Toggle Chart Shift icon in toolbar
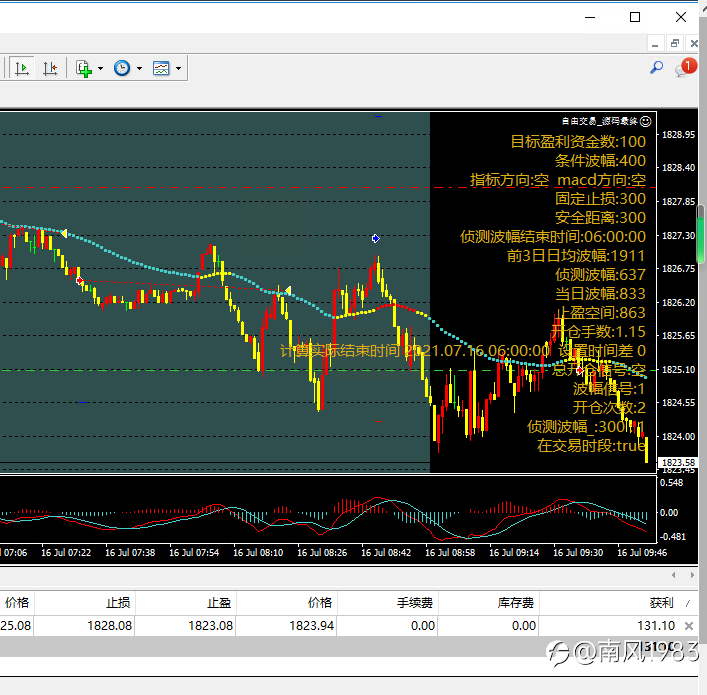The image size is (707, 695). pyautogui.click(x=50, y=68)
